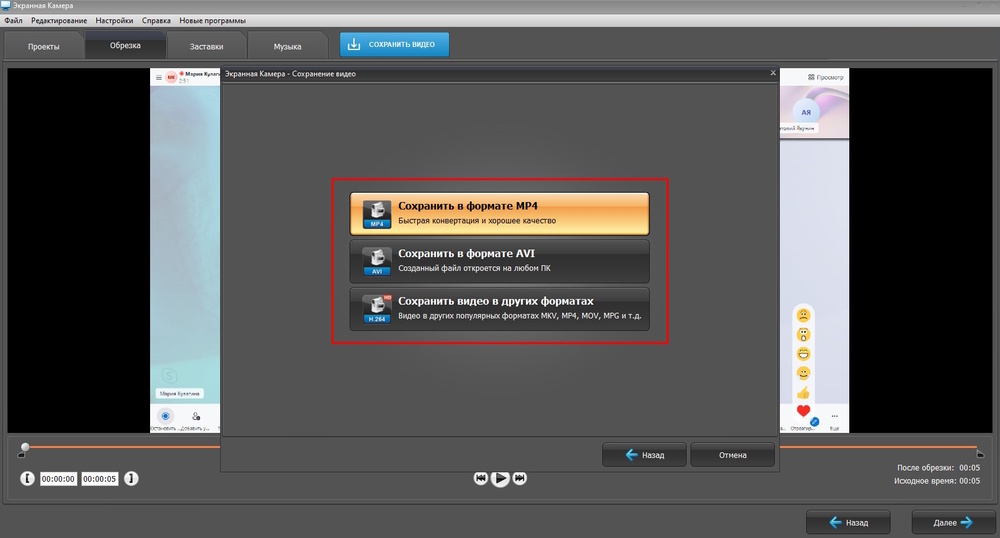Viewport: 1000px width, 538px height.
Task: Play the video preview
Action: click(x=501, y=478)
